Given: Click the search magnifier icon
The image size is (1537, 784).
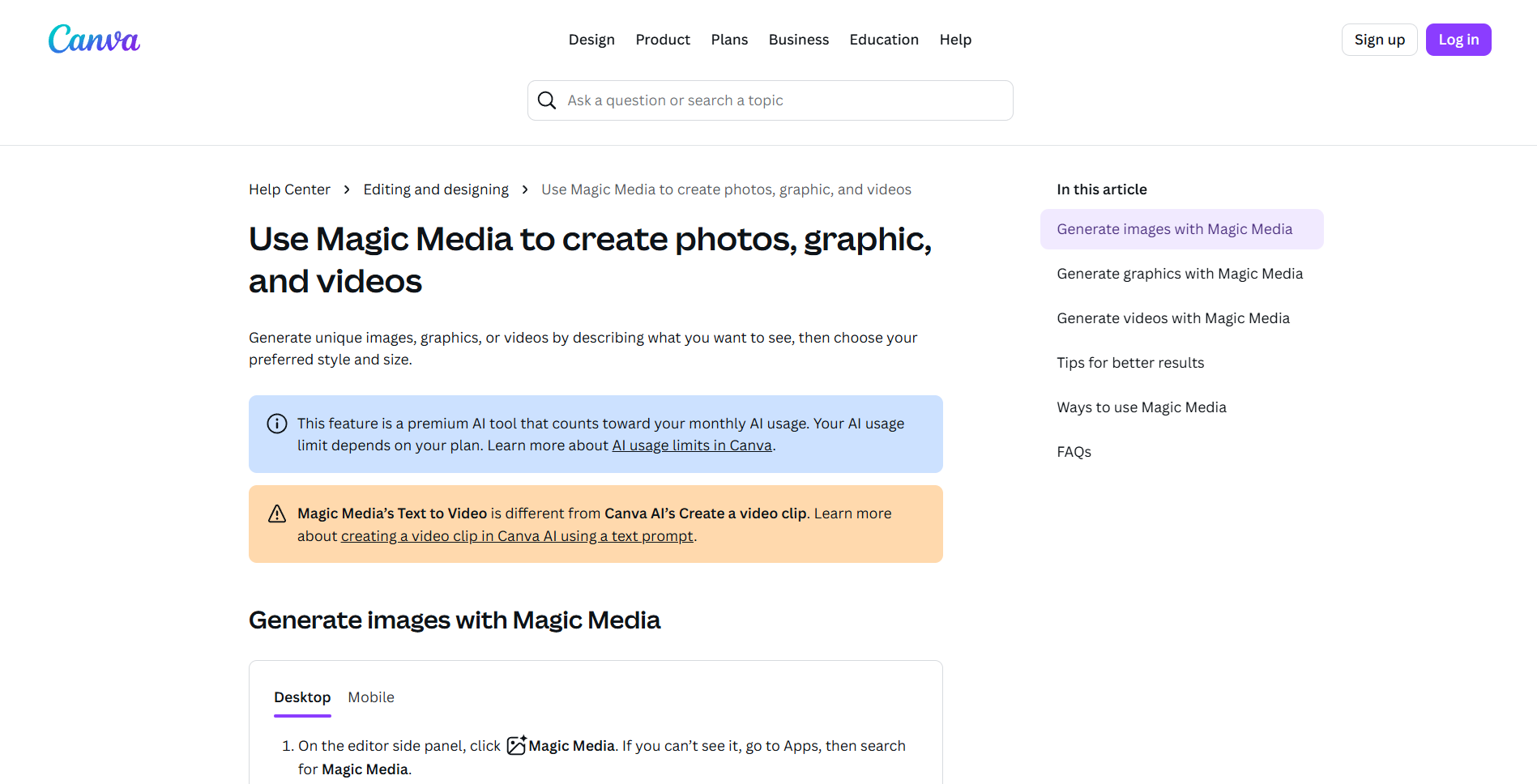Looking at the screenshot, I should 547,100.
